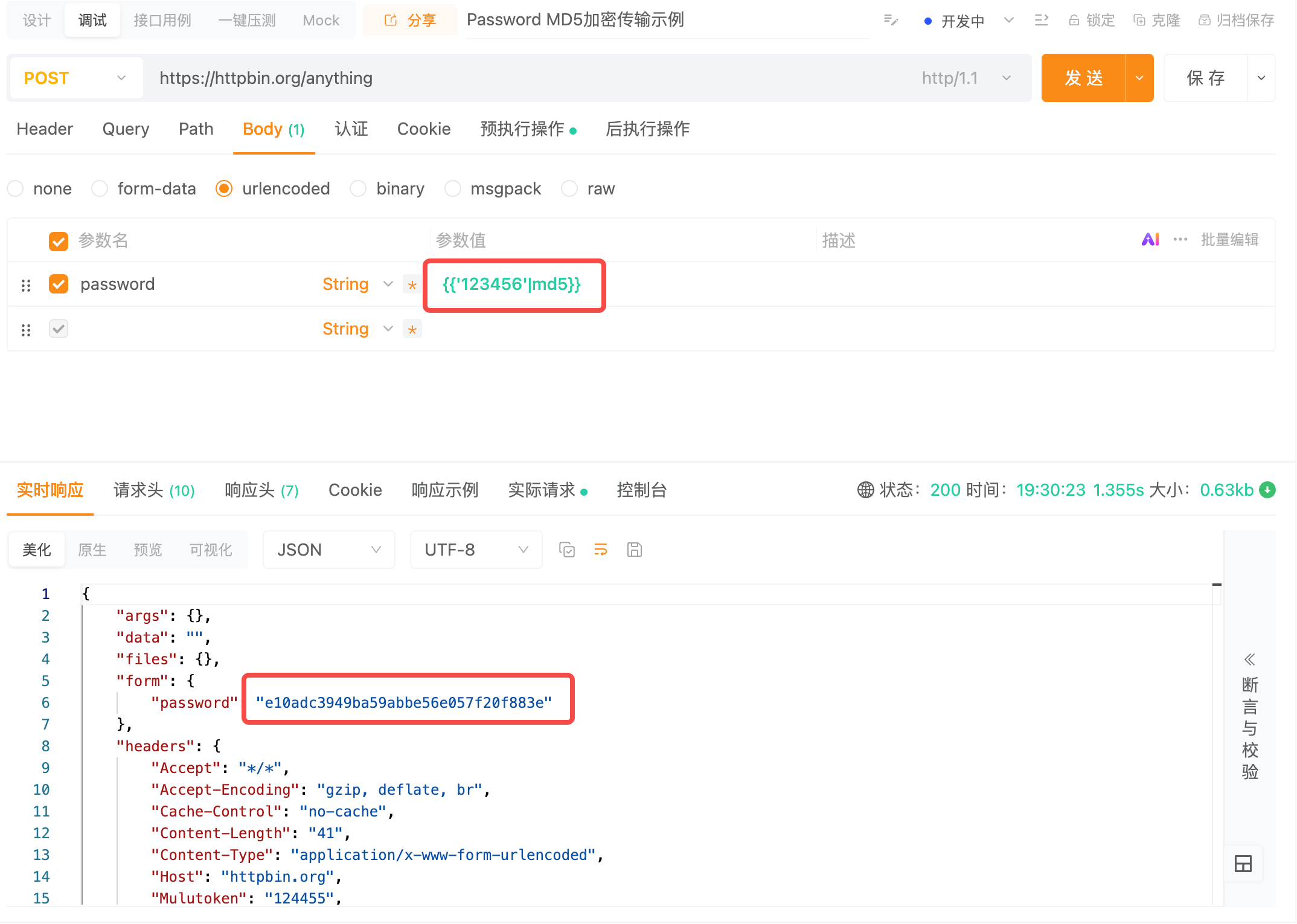Screen dimensions: 1297x924
Task: Click the orange 发送 send button
Action: click(1083, 78)
